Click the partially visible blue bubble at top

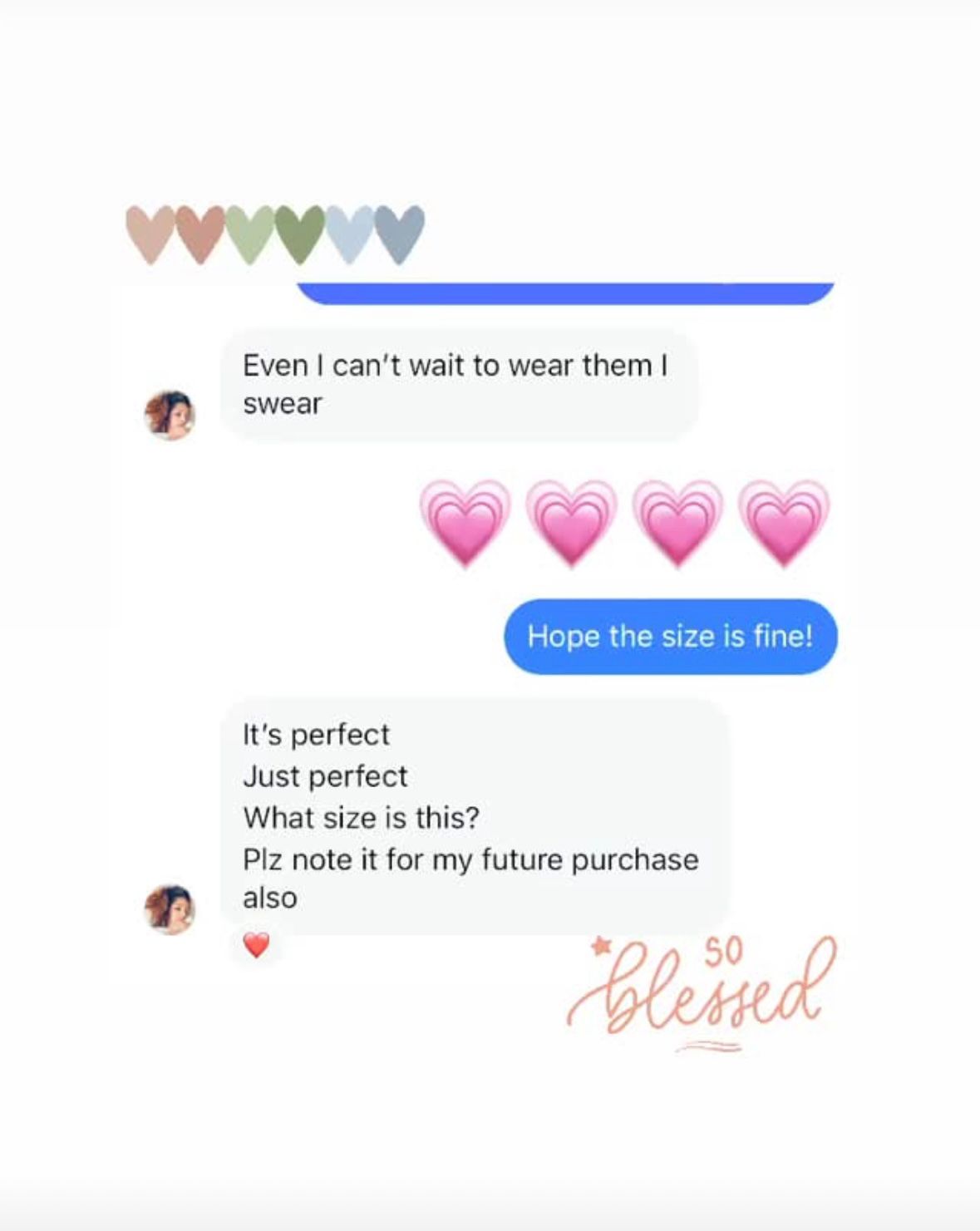[565, 293]
